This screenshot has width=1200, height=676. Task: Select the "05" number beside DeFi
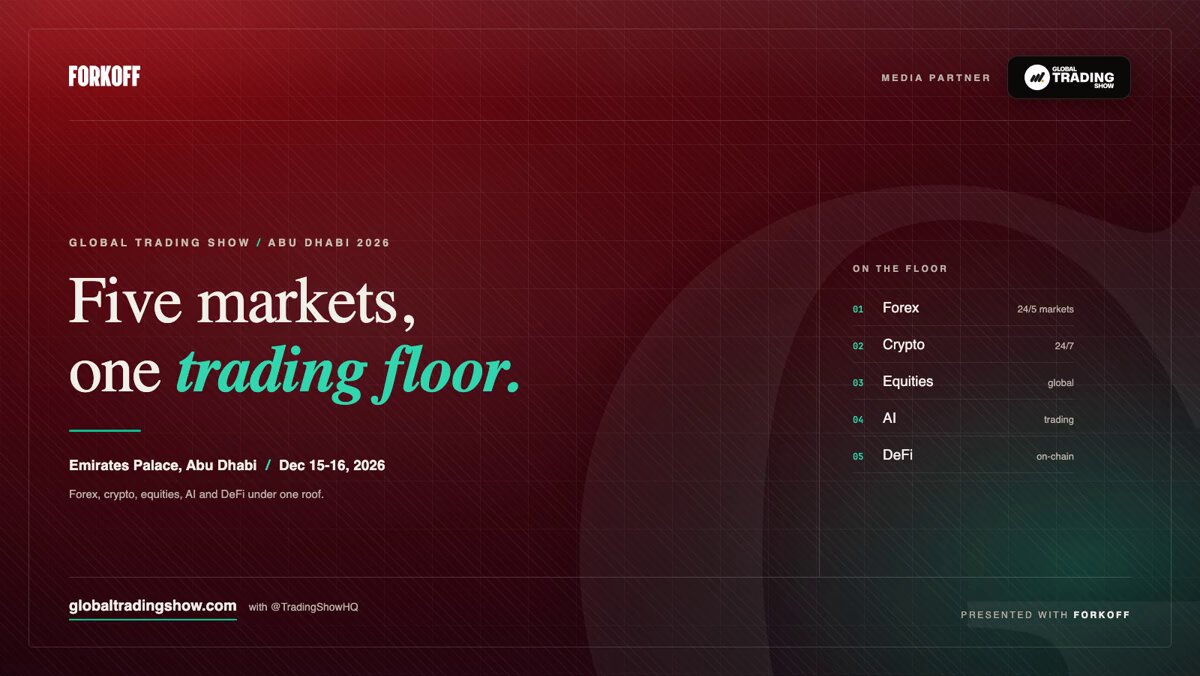tap(858, 457)
